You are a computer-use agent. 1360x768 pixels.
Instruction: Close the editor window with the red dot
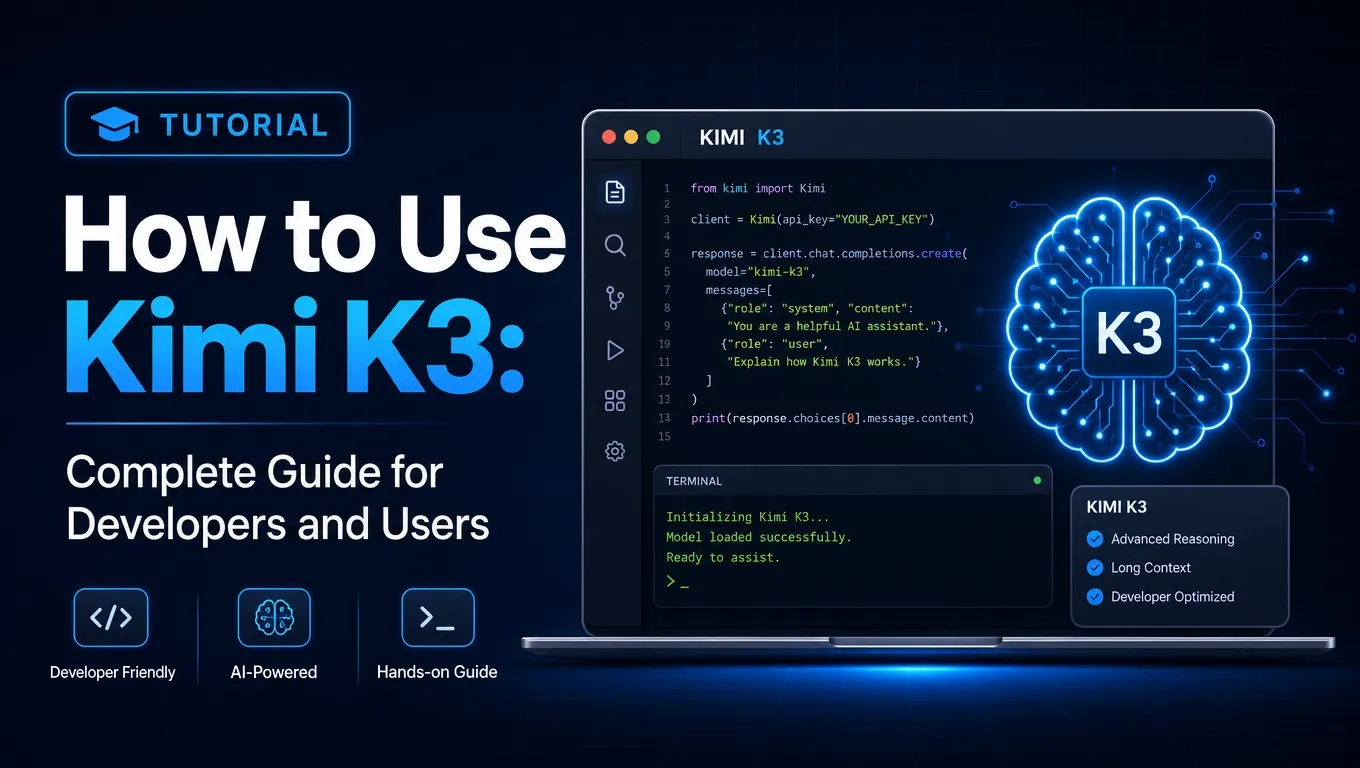coord(607,137)
